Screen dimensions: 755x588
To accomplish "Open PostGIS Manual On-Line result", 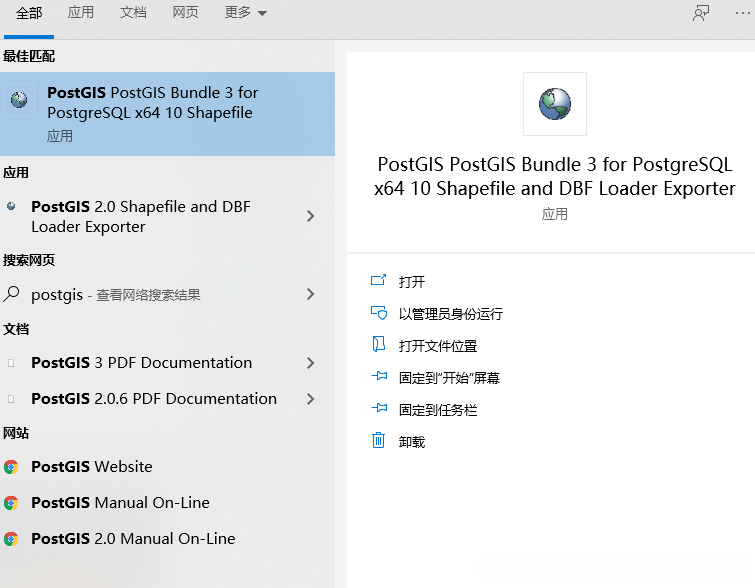I will click(120, 503).
